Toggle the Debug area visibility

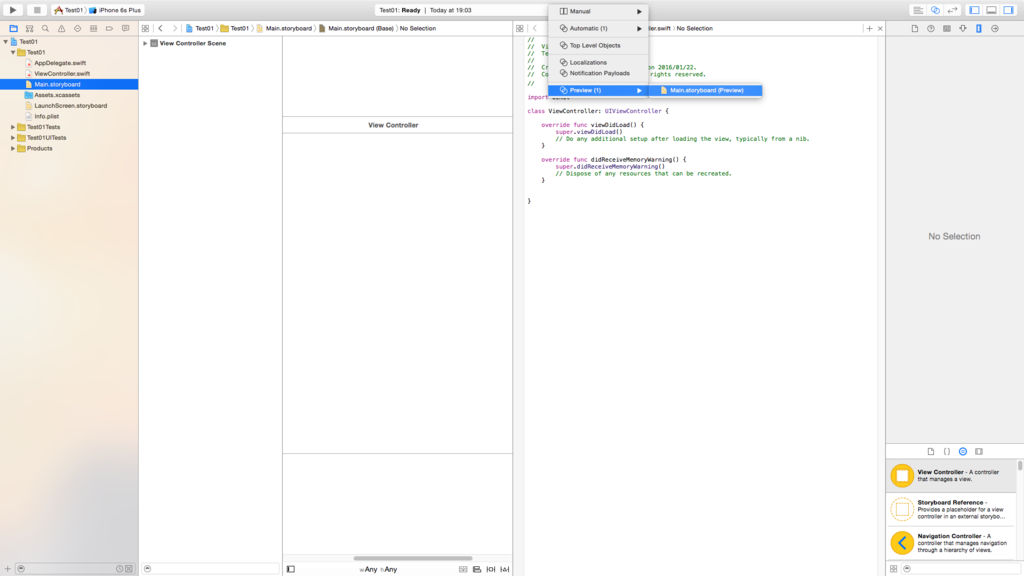click(x=991, y=10)
